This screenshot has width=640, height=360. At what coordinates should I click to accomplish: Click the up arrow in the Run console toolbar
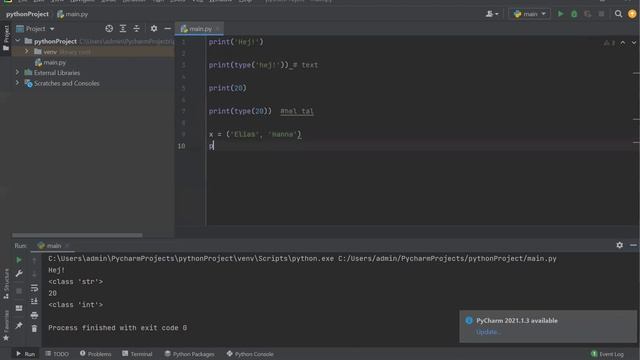click(34, 260)
